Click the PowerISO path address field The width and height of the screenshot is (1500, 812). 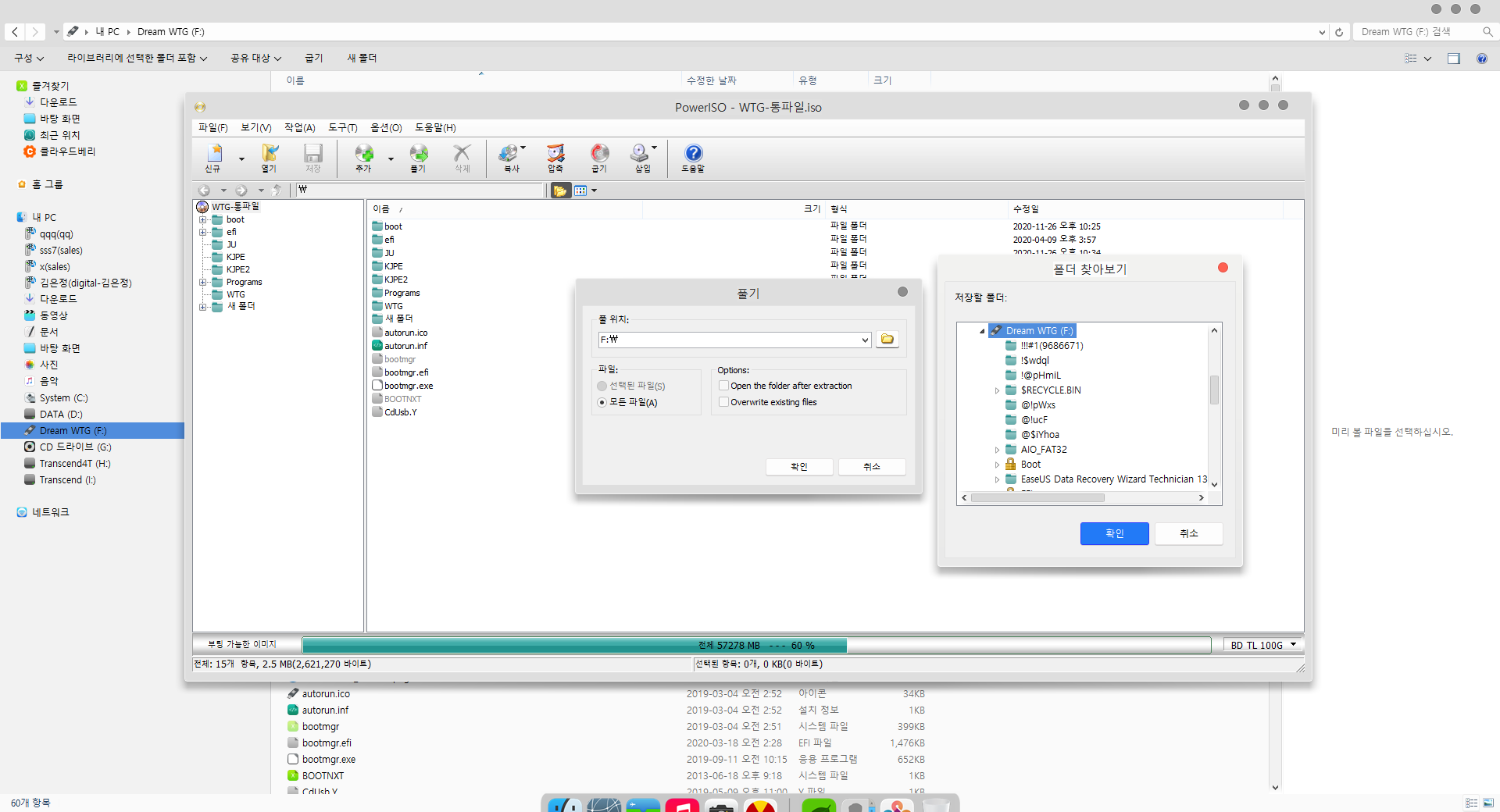click(x=420, y=190)
